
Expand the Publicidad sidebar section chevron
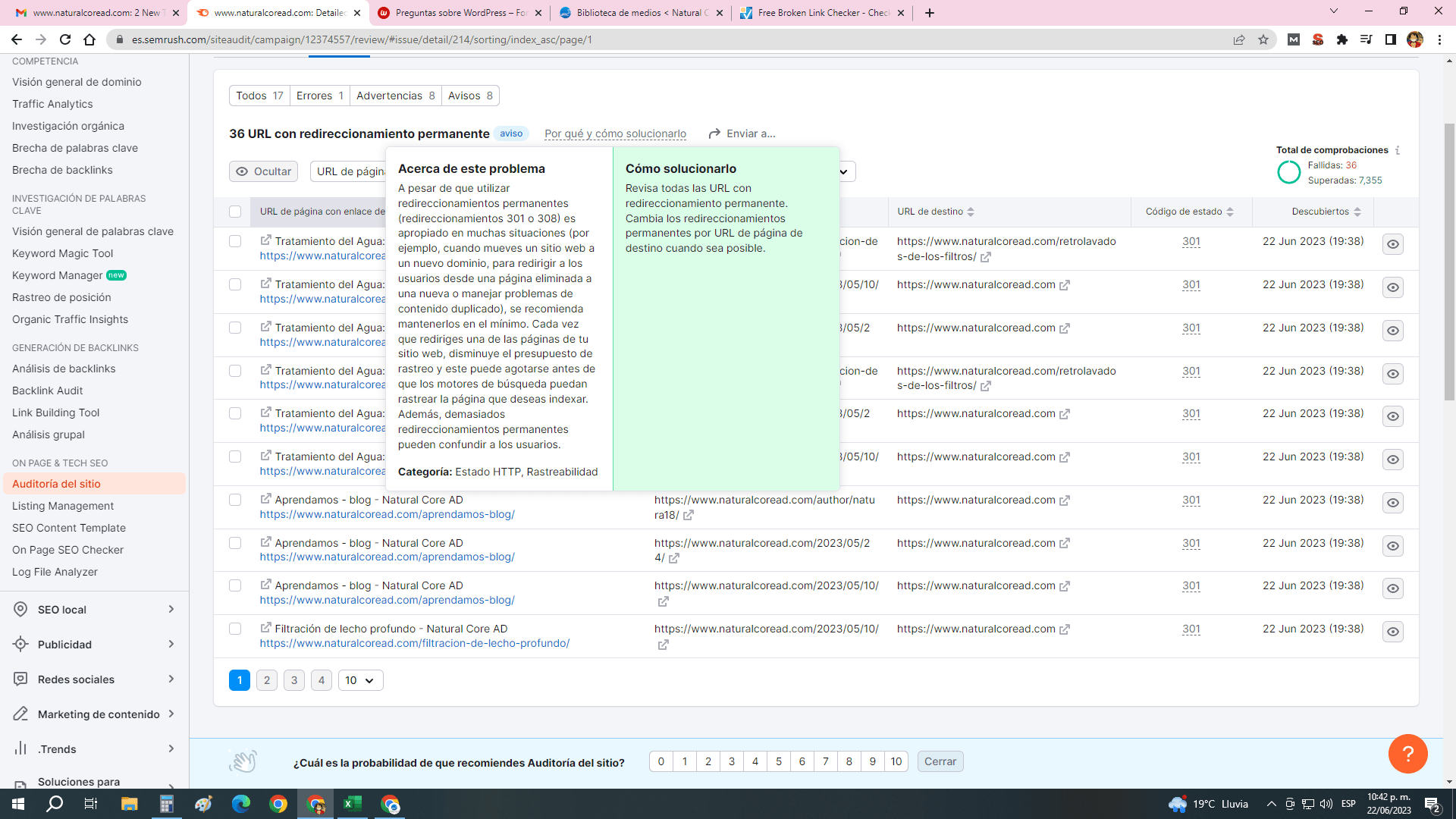click(x=171, y=644)
